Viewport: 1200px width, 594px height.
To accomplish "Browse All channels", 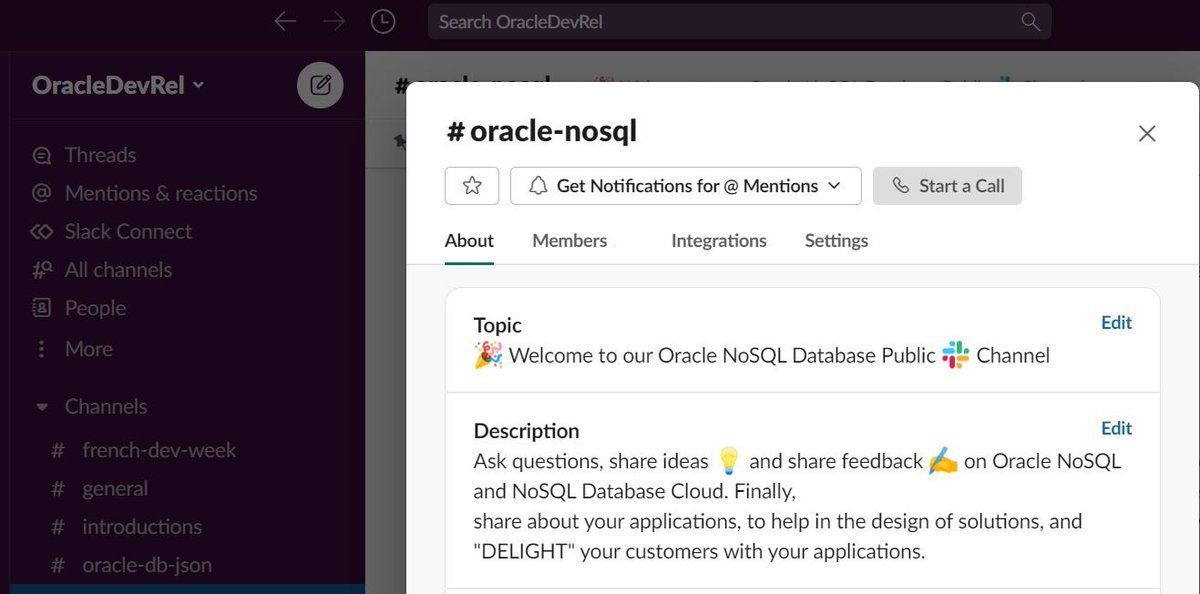I will click(118, 270).
